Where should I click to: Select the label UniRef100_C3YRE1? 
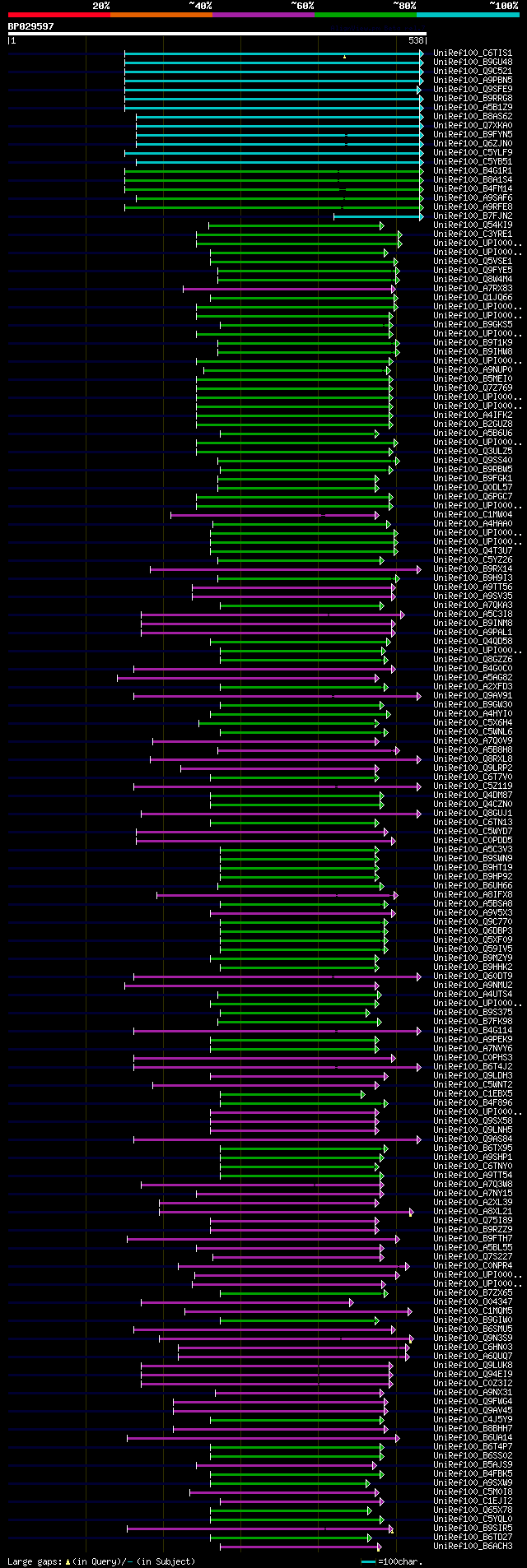coord(473,234)
